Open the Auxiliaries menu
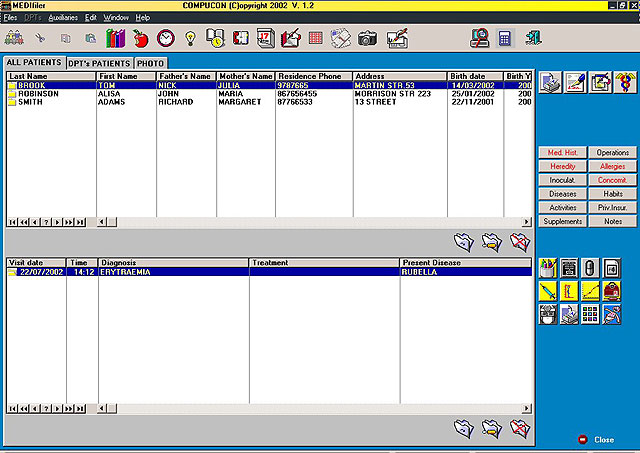Viewport: 640px width, 453px height. click(63, 18)
